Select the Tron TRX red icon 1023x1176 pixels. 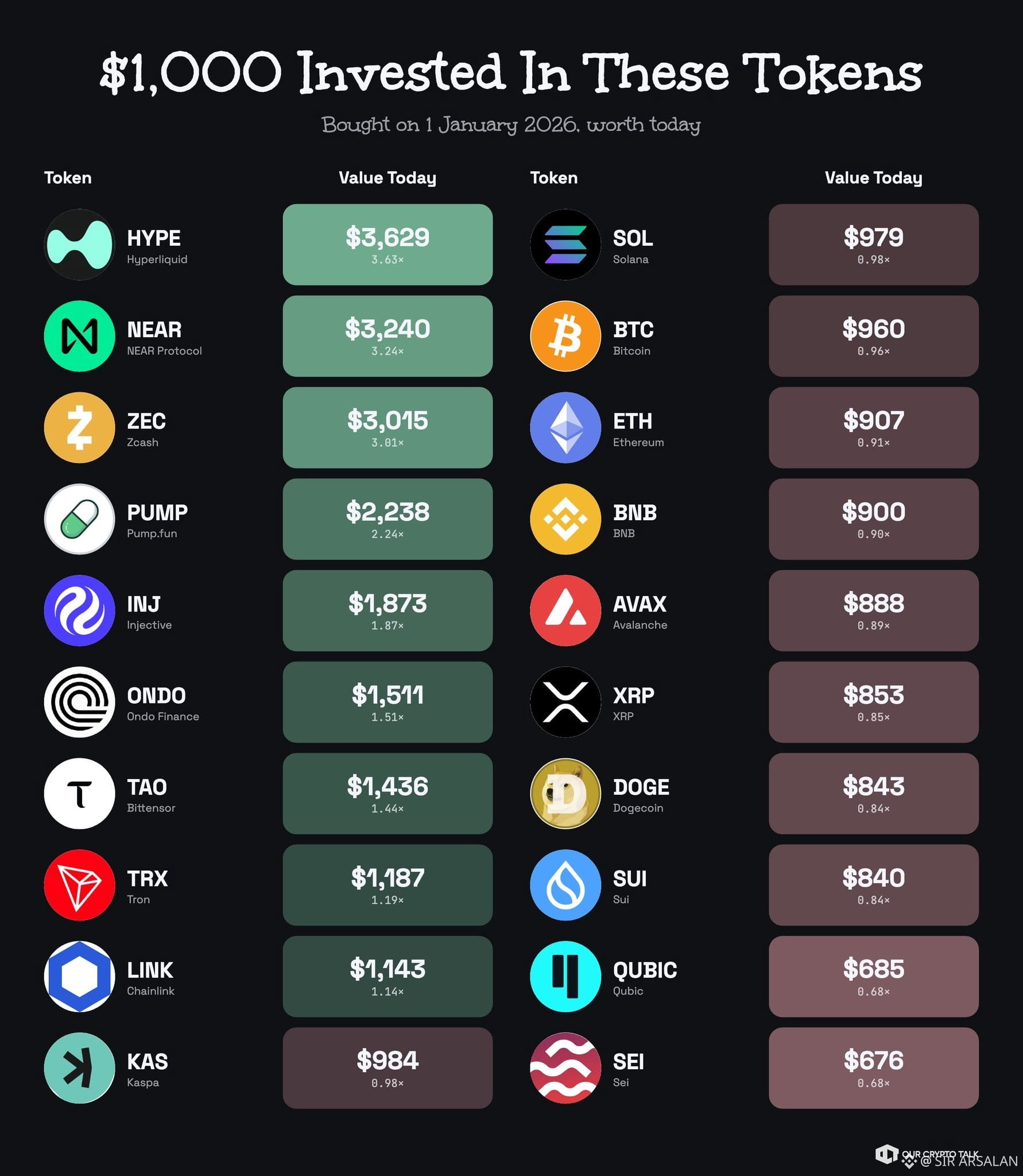coord(79,885)
